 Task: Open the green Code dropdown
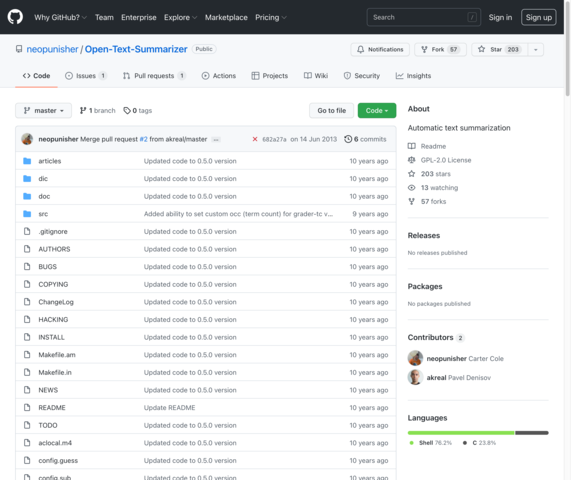coord(377,110)
